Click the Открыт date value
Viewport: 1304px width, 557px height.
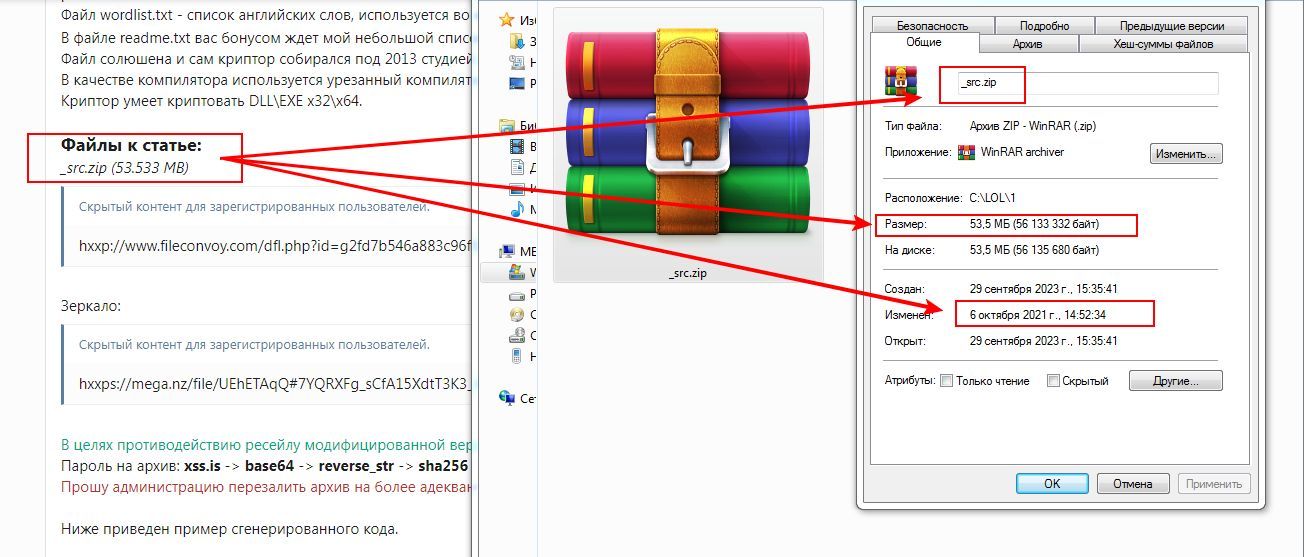click(1043, 341)
